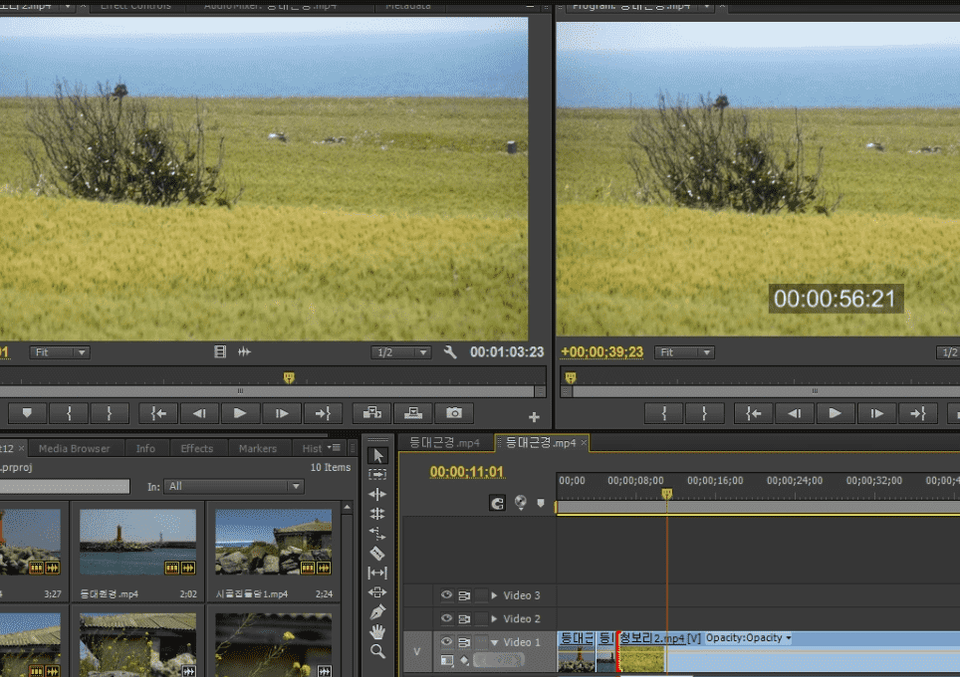Screen dimensions: 960x677
Task: Open Source monitor wrench settings
Action: [x=450, y=352]
